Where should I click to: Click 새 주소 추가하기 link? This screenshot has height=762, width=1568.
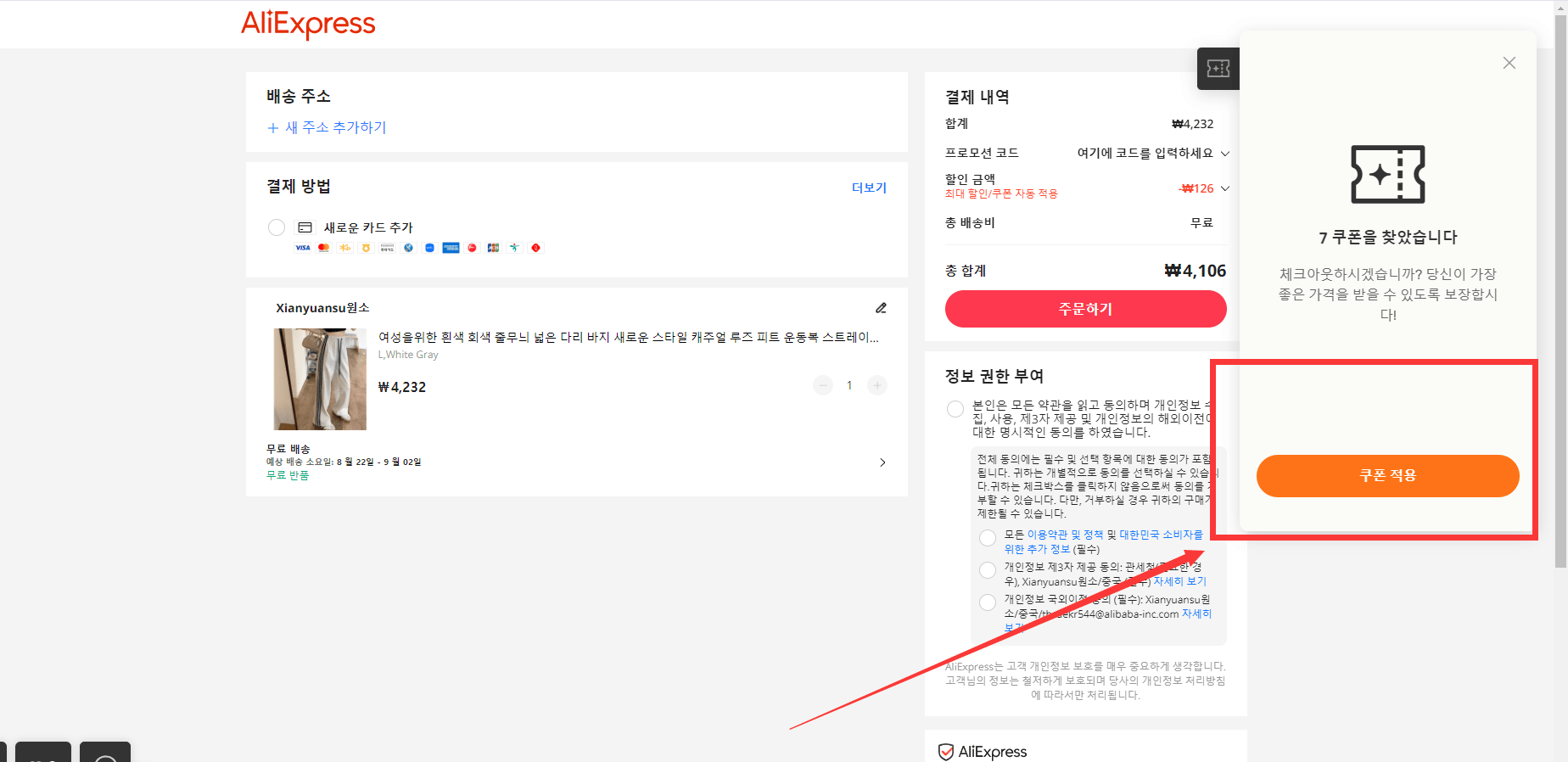click(x=327, y=127)
